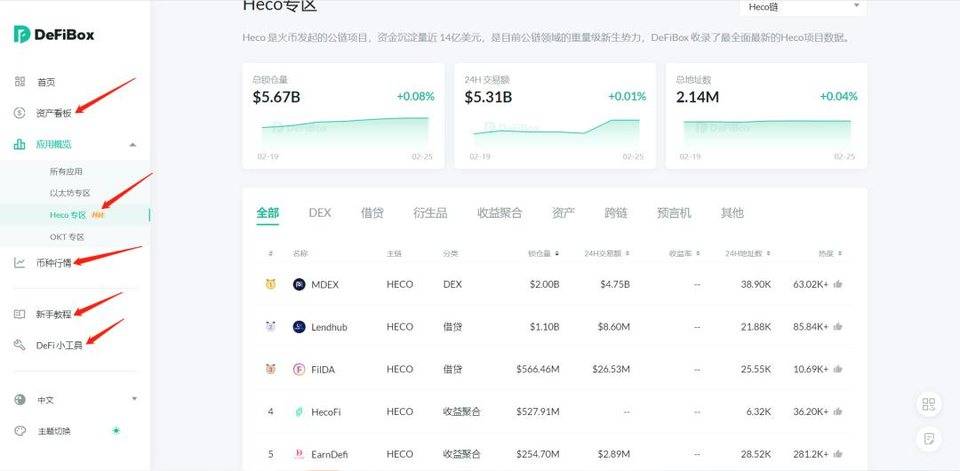Screen dimensions: 960x471
Task: Select the 全部 tab
Action: [268, 213]
